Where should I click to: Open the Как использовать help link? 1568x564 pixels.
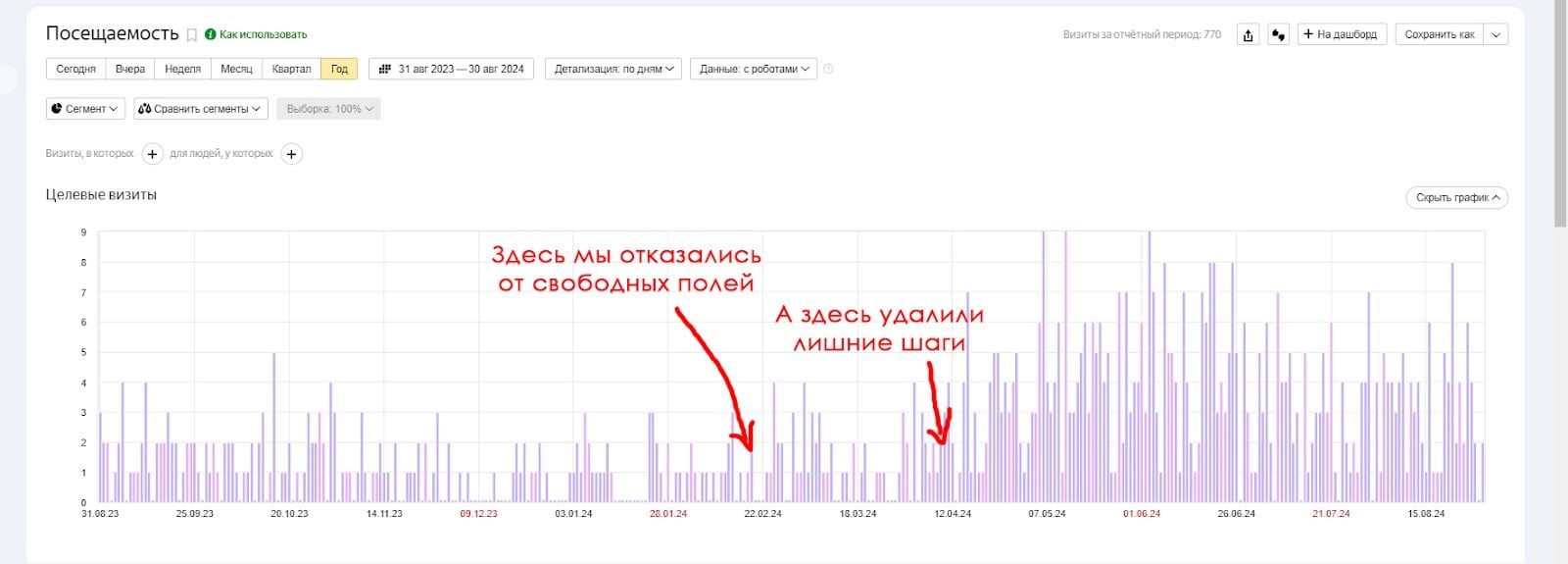(256, 34)
